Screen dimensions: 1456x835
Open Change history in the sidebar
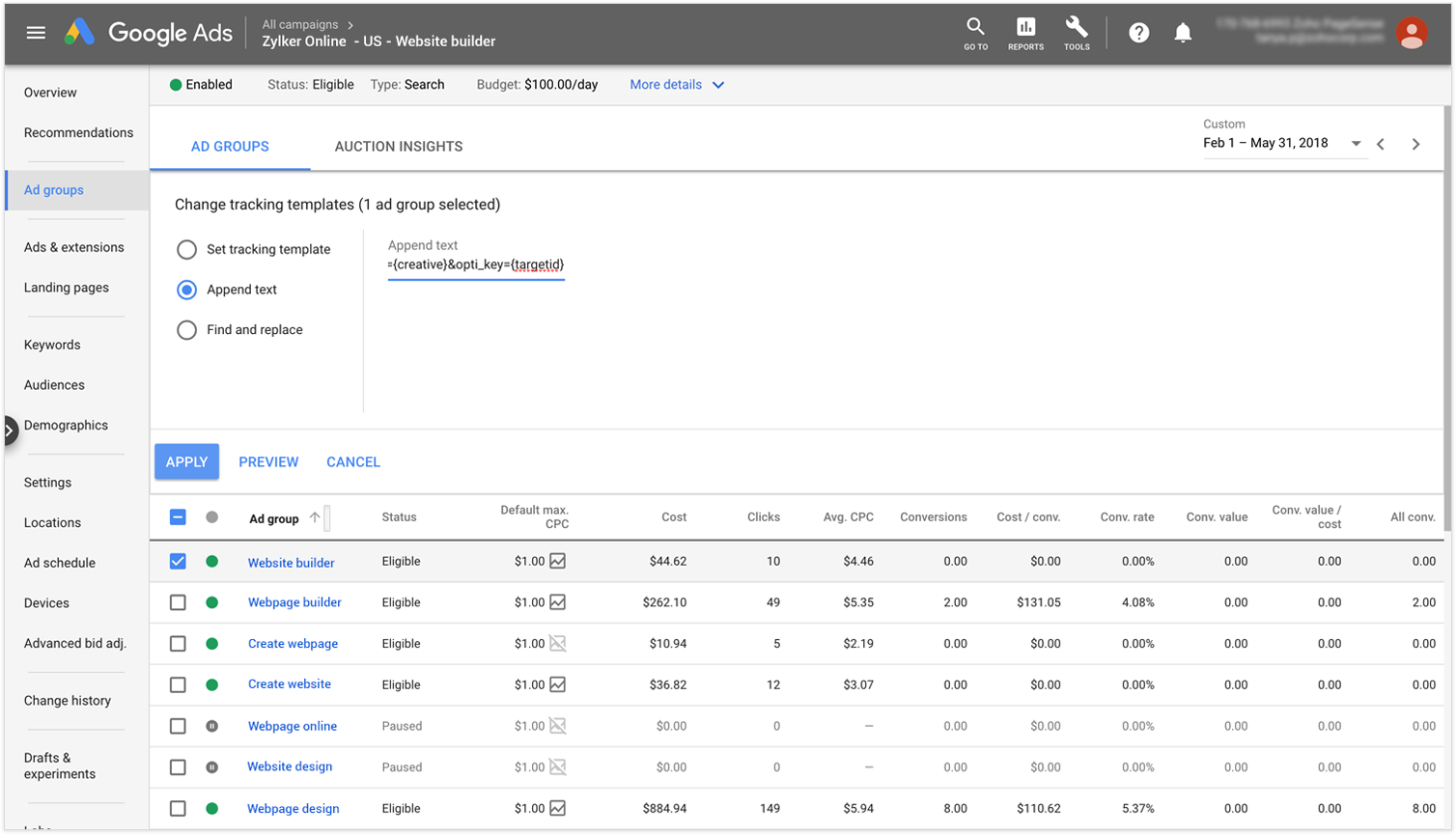coord(68,701)
